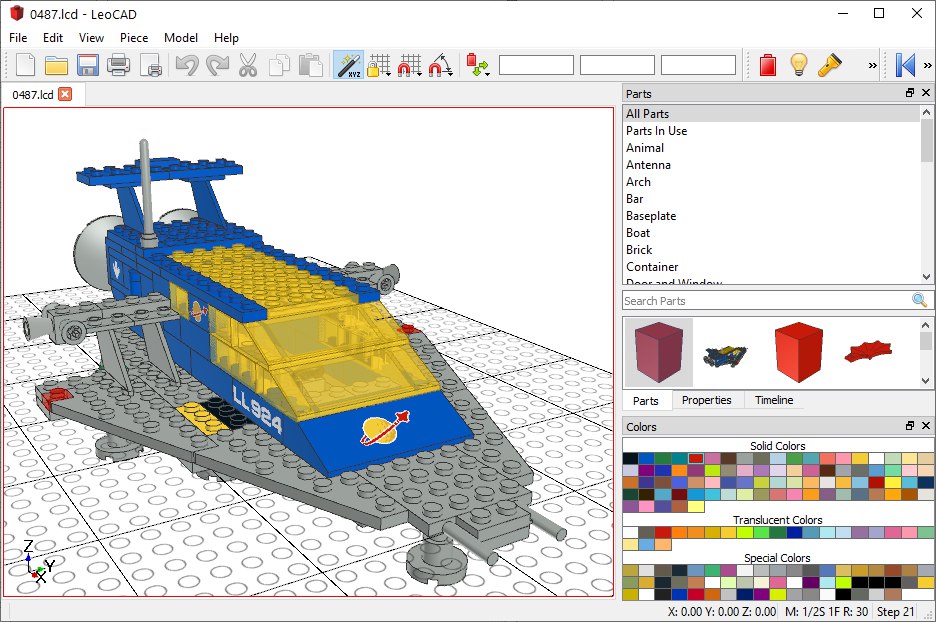Click the second transform input field
This screenshot has height=622, width=936.
pos(617,64)
